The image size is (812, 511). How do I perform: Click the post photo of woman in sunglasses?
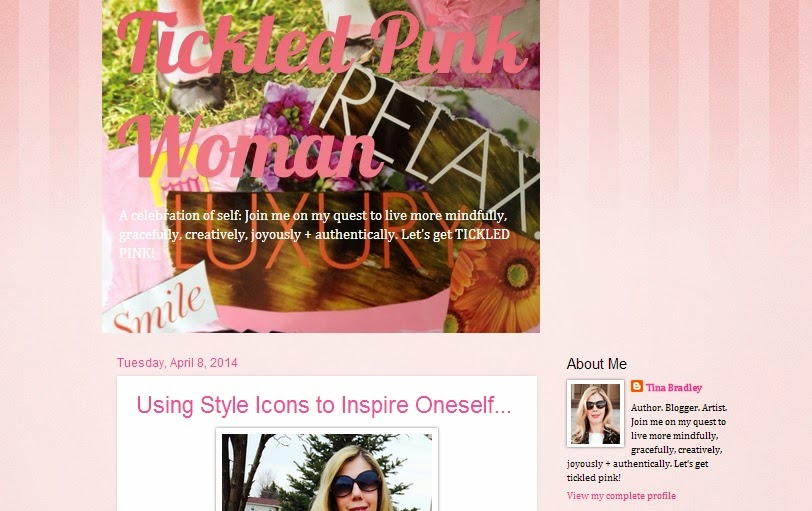[x=327, y=471]
